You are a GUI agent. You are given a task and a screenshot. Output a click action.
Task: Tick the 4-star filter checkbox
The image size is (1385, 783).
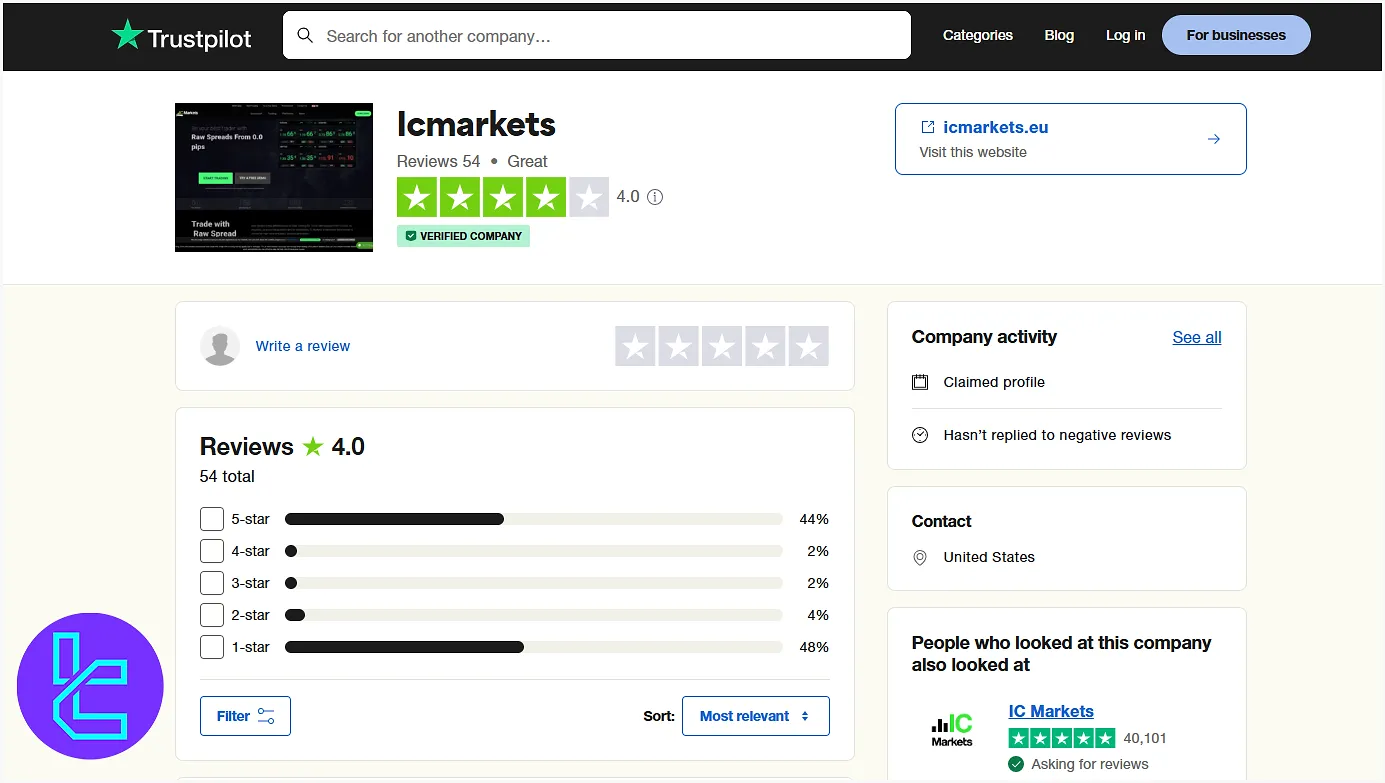point(212,551)
